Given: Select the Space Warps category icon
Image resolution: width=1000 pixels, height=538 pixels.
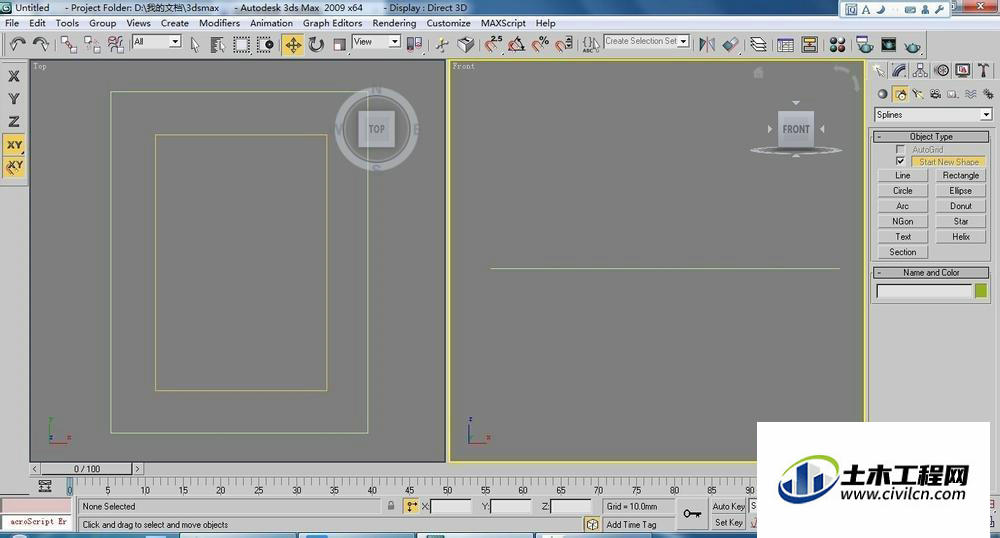Looking at the screenshot, I should coord(970,94).
